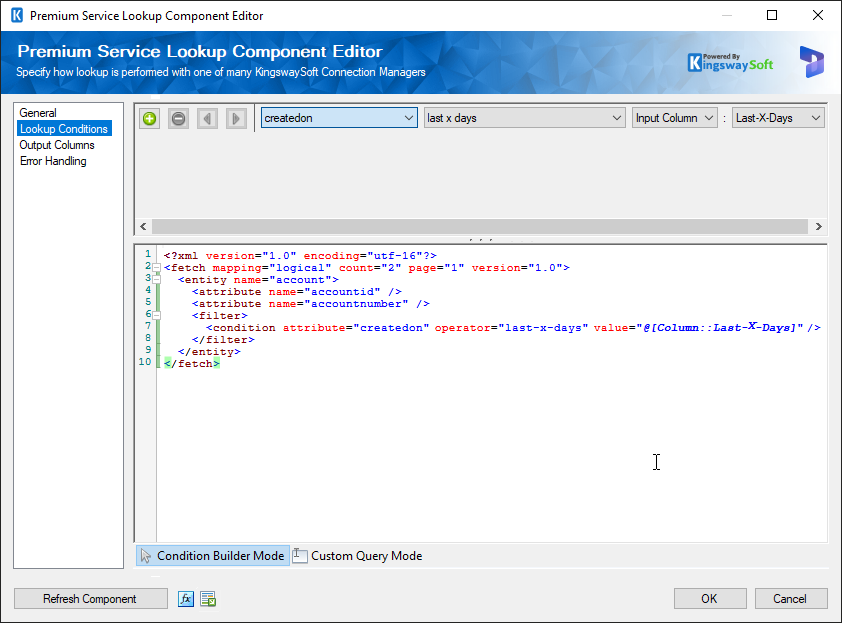Switch to Condition Builder Mode
The image size is (842, 623).
coord(213,556)
